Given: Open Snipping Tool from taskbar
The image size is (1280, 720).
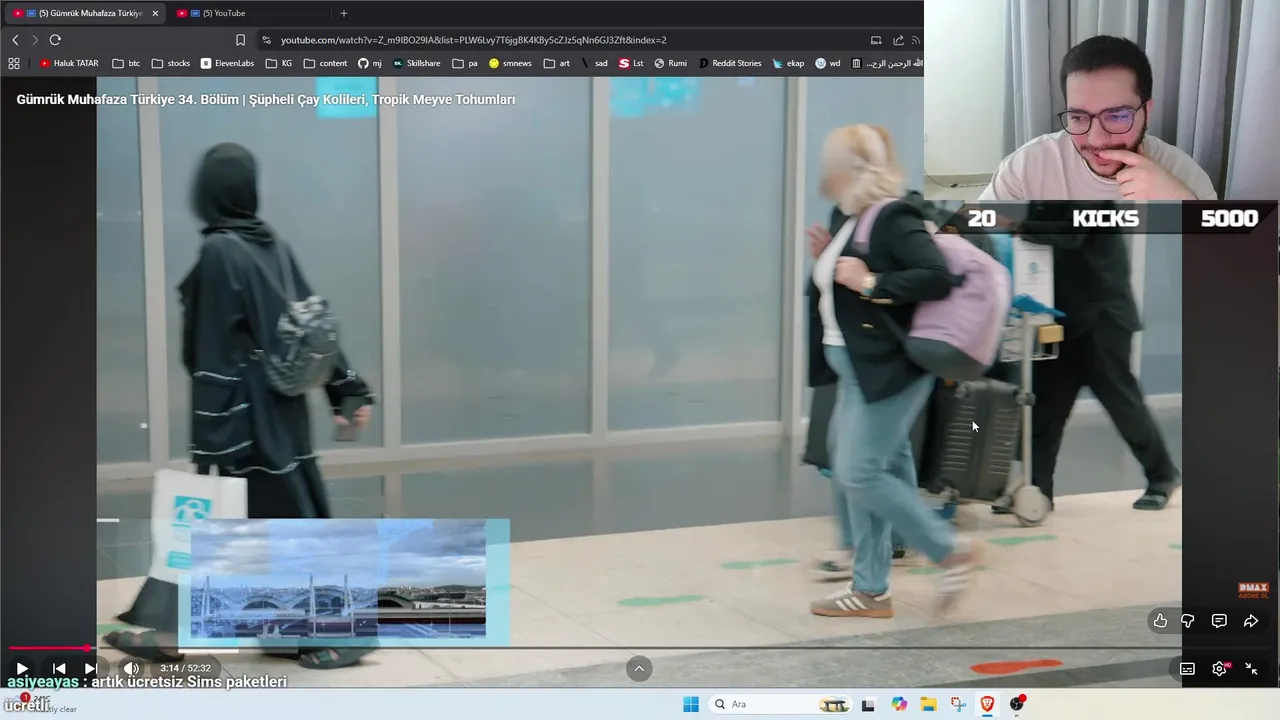Looking at the screenshot, I should [958, 704].
